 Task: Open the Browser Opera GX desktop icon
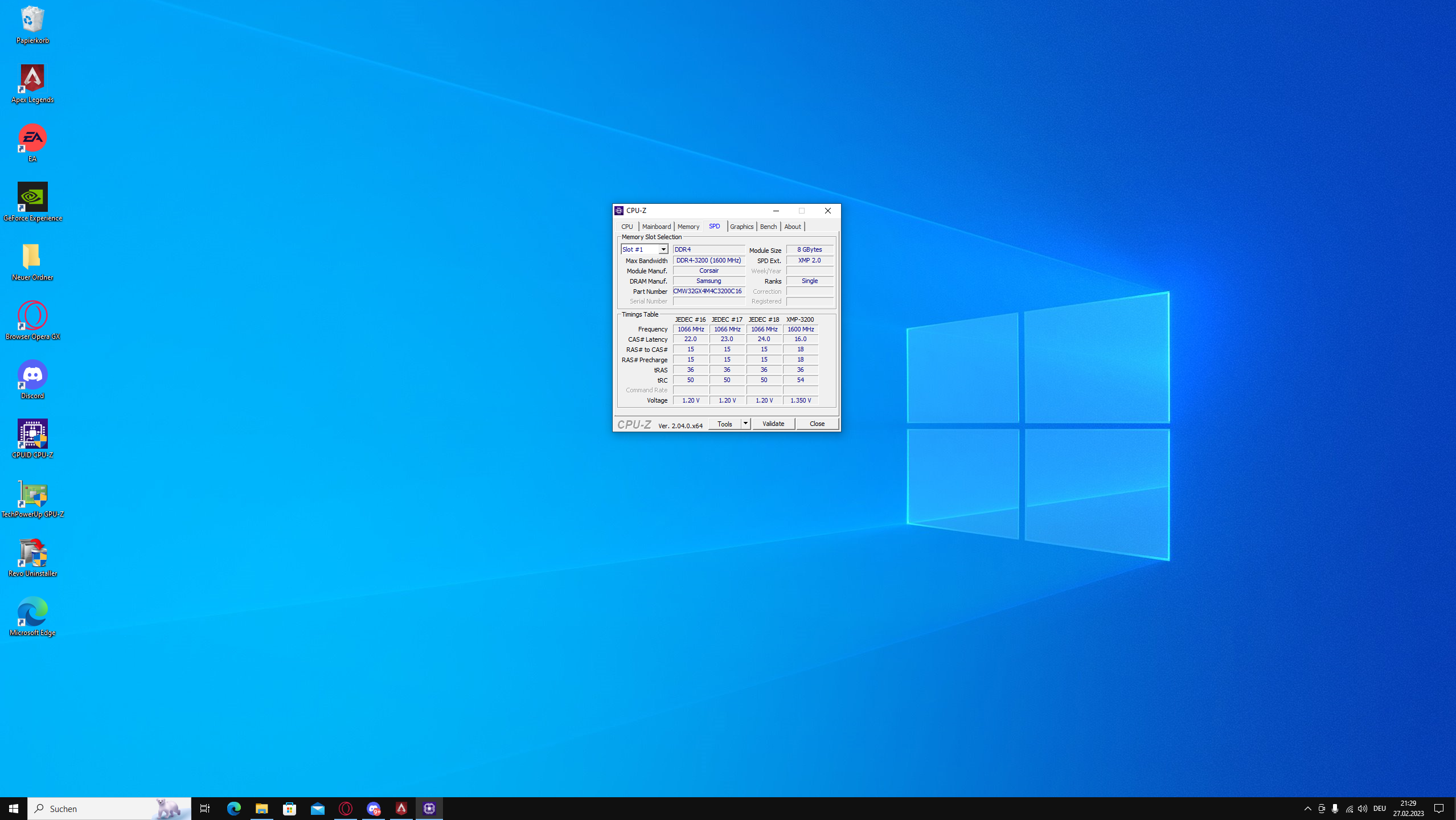tap(32, 316)
